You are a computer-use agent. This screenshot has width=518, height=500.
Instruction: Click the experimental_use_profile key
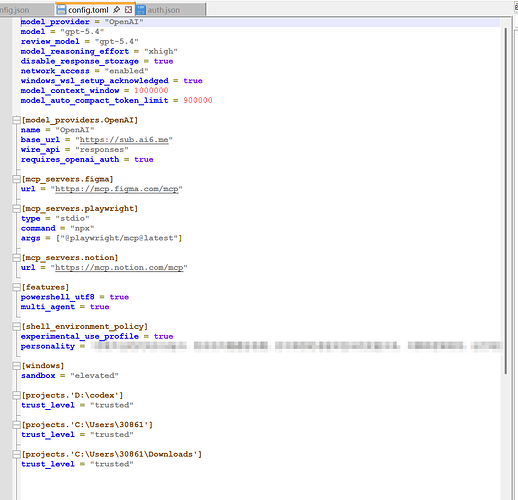click(80, 336)
